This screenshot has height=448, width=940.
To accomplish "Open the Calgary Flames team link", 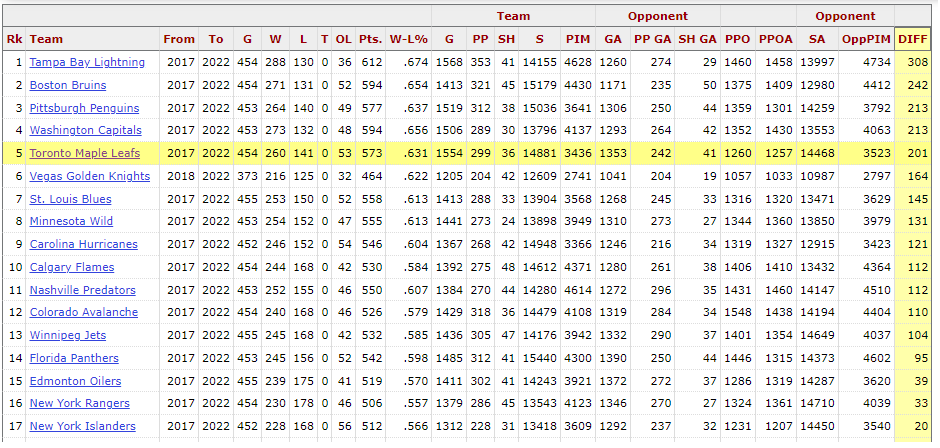I will click(x=72, y=267).
